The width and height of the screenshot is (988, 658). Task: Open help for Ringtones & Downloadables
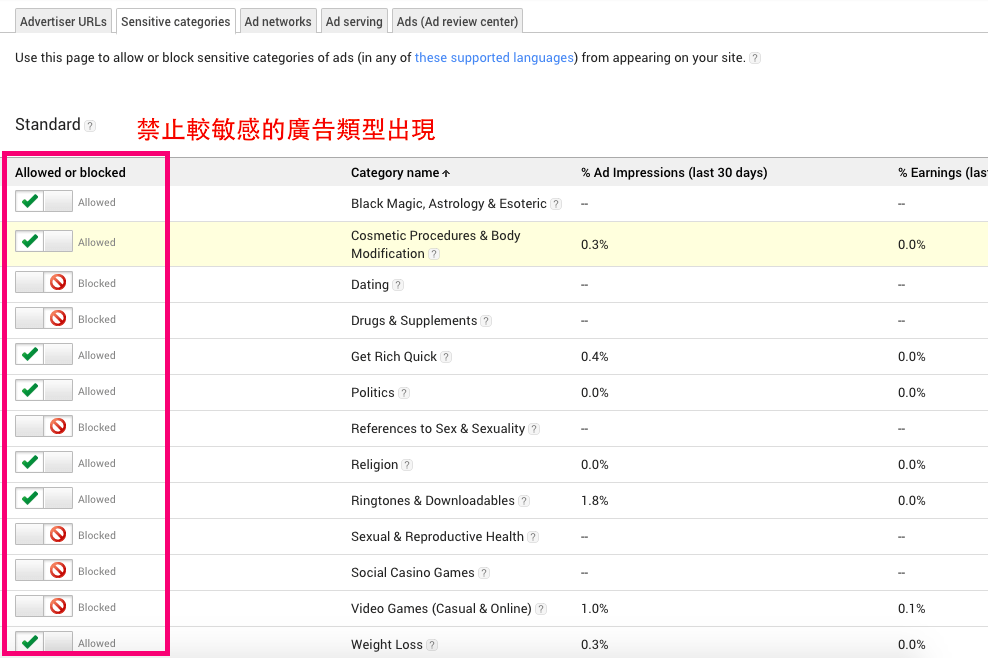pyautogui.click(x=524, y=501)
